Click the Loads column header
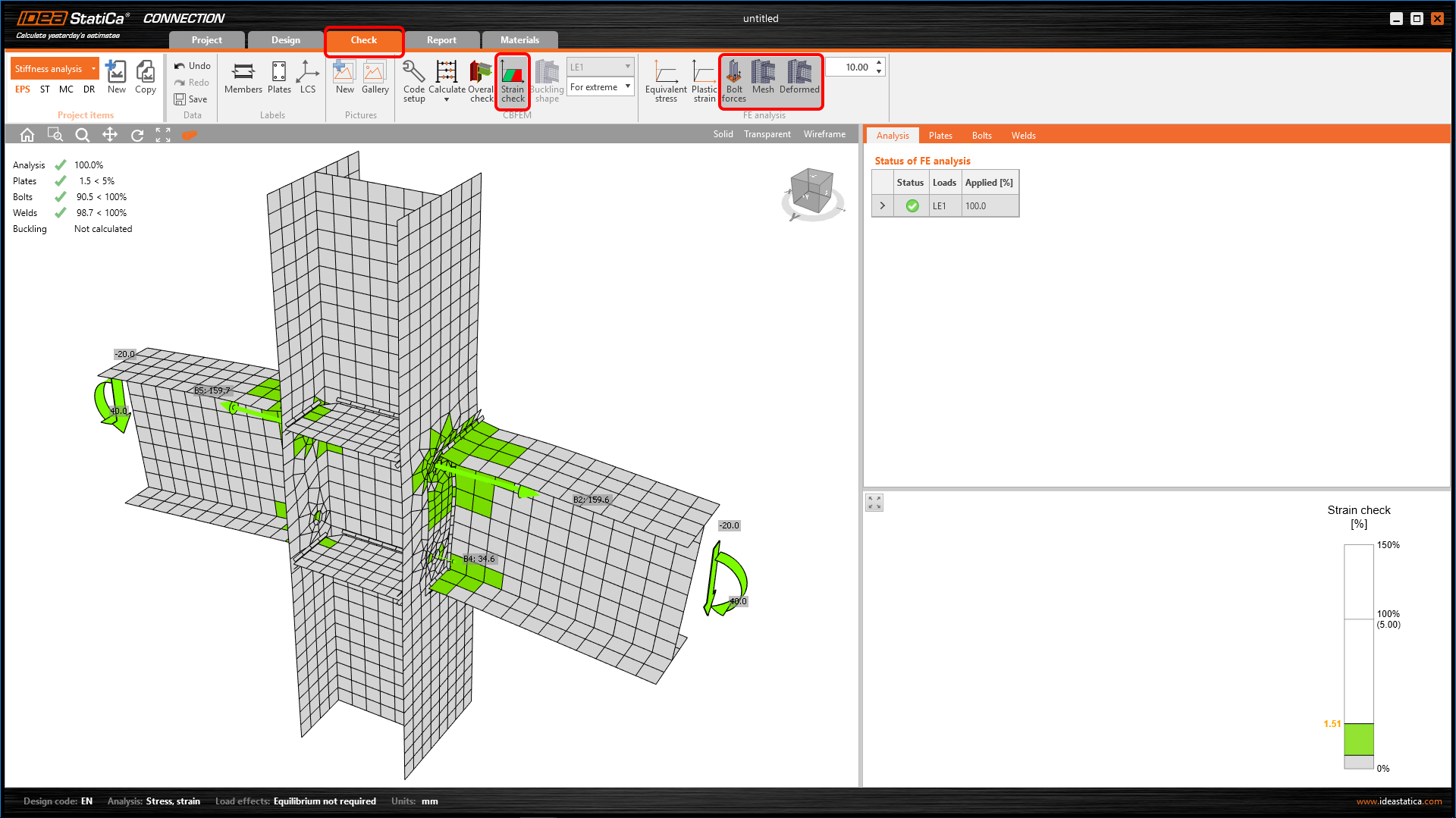1456x818 pixels. (x=944, y=183)
